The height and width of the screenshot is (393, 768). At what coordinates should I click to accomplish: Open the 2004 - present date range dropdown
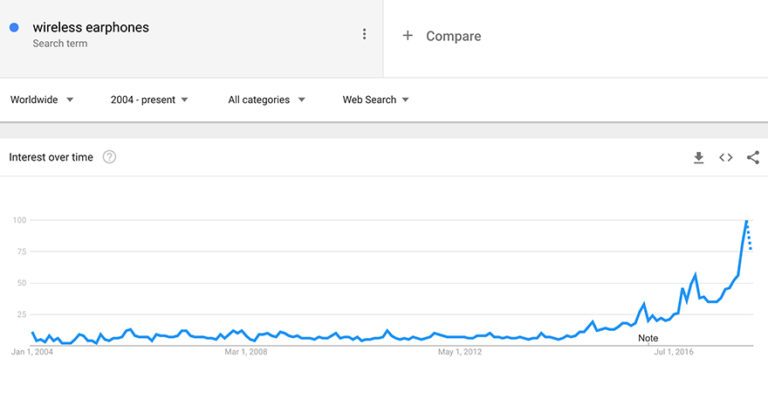pos(149,99)
